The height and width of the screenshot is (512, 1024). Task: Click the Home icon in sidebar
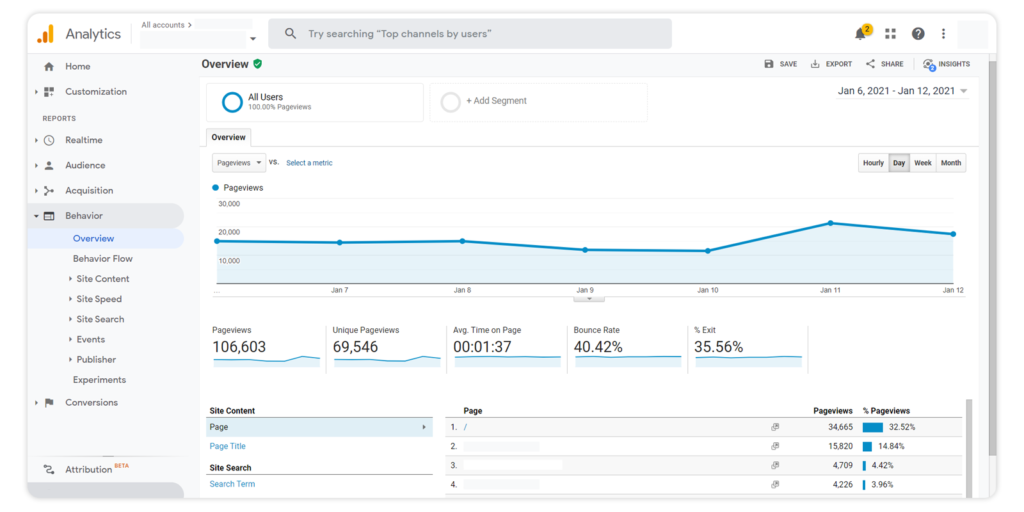point(49,67)
